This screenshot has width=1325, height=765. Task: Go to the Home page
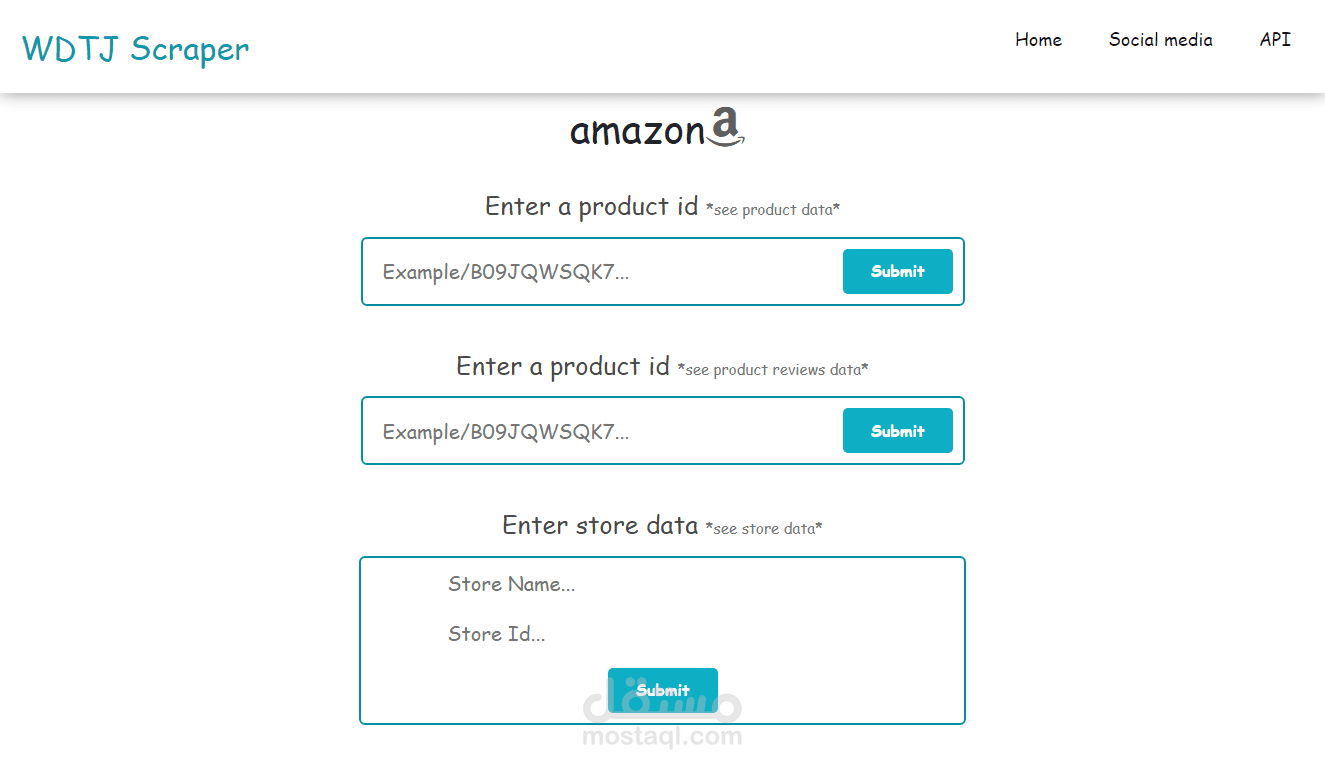pos(1038,40)
